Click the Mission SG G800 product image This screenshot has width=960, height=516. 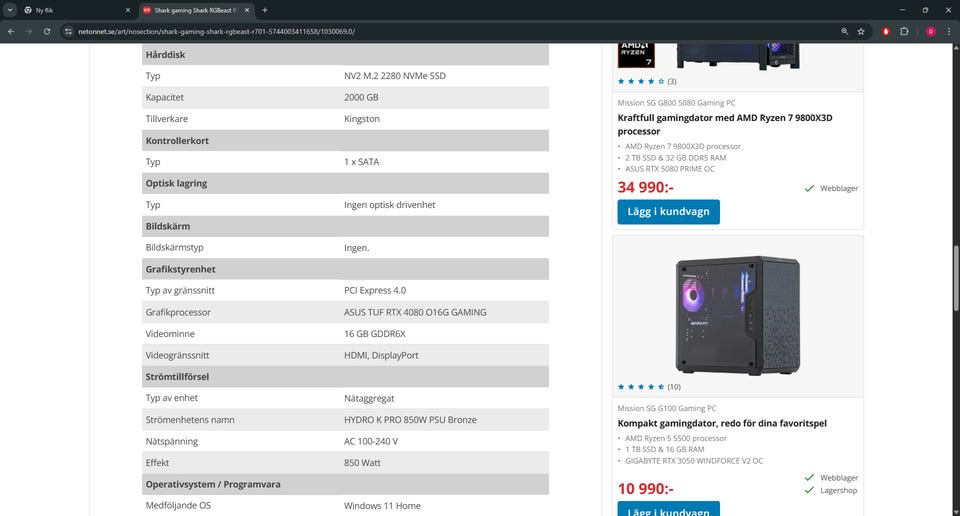(737, 56)
